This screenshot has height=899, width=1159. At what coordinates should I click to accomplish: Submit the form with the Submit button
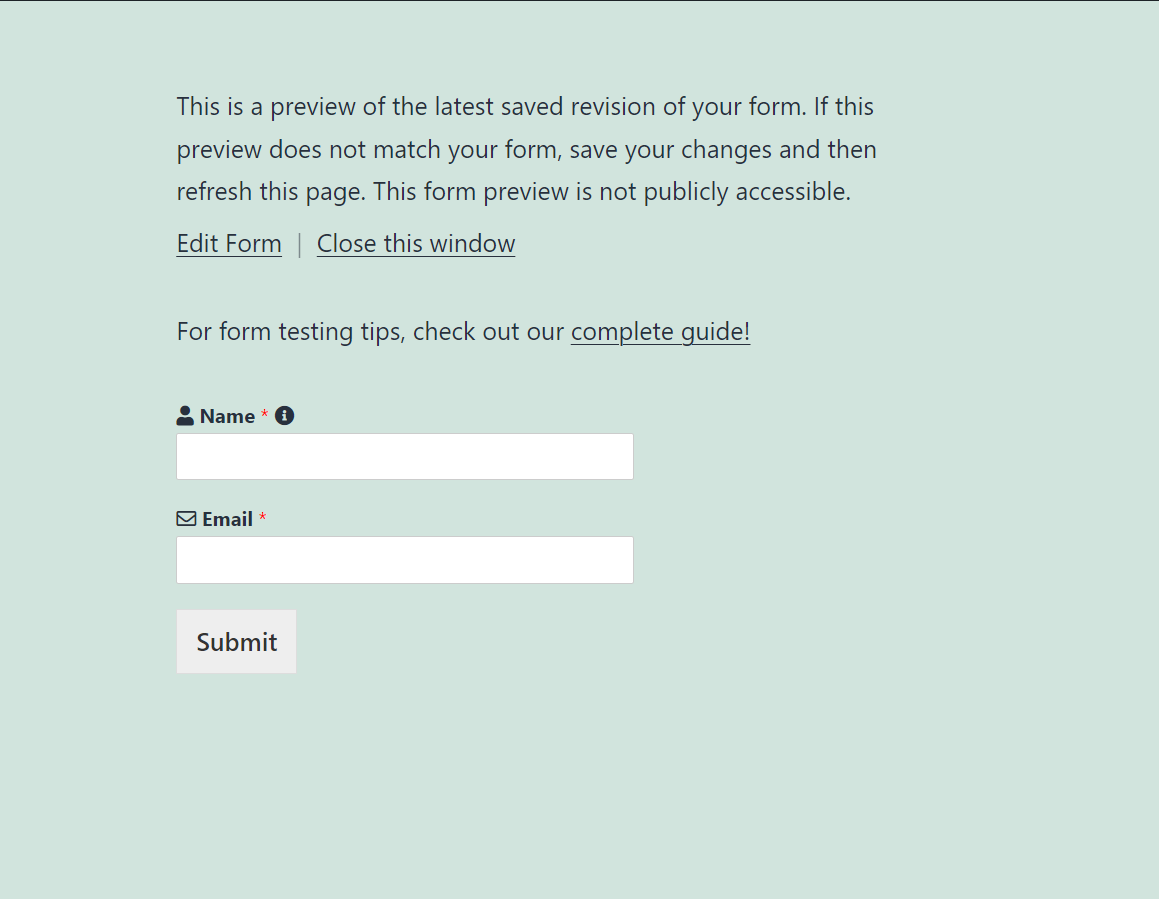[x=237, y=642]
